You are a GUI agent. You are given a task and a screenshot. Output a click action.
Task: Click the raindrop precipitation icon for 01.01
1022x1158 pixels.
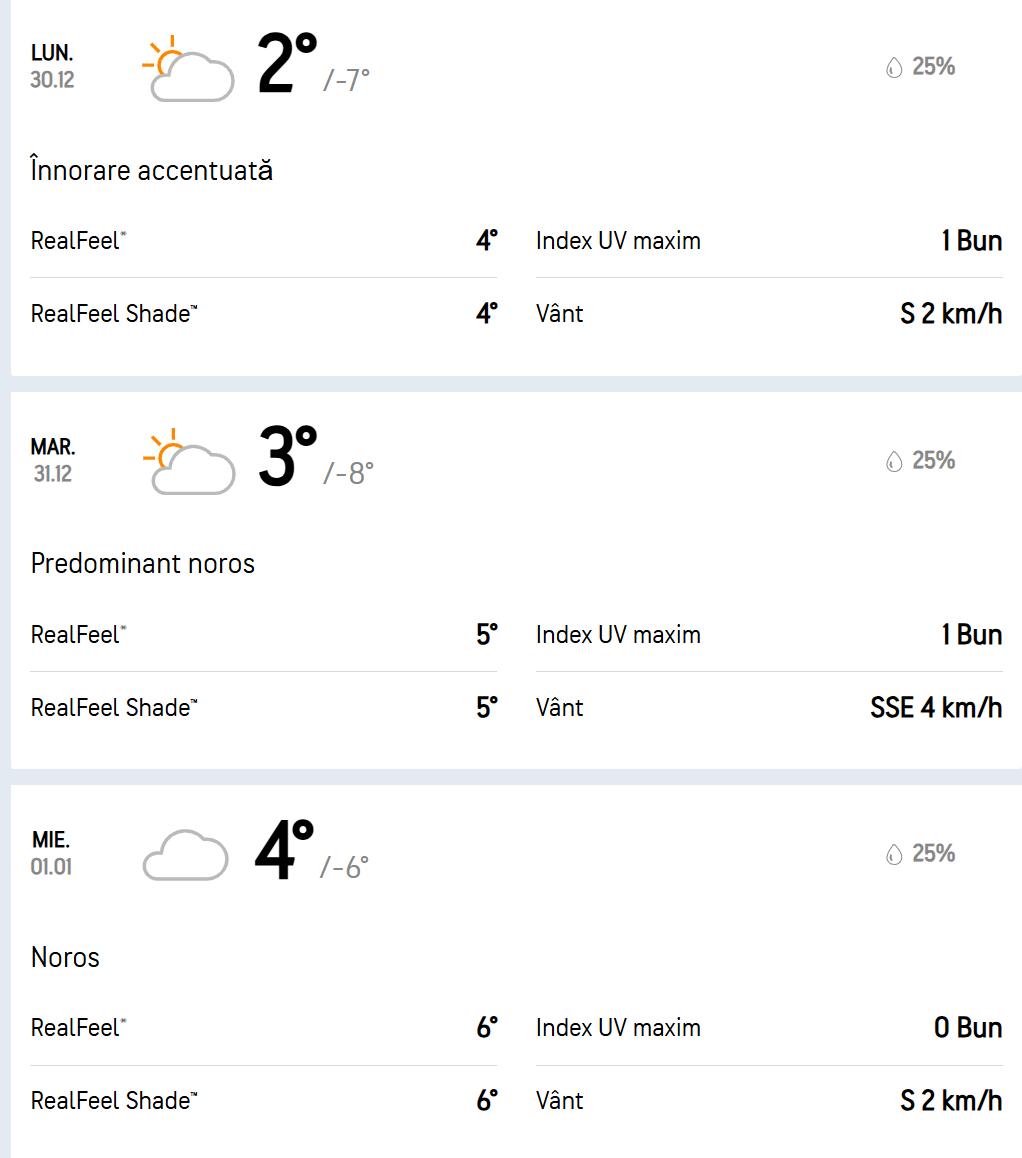[894, 854]
